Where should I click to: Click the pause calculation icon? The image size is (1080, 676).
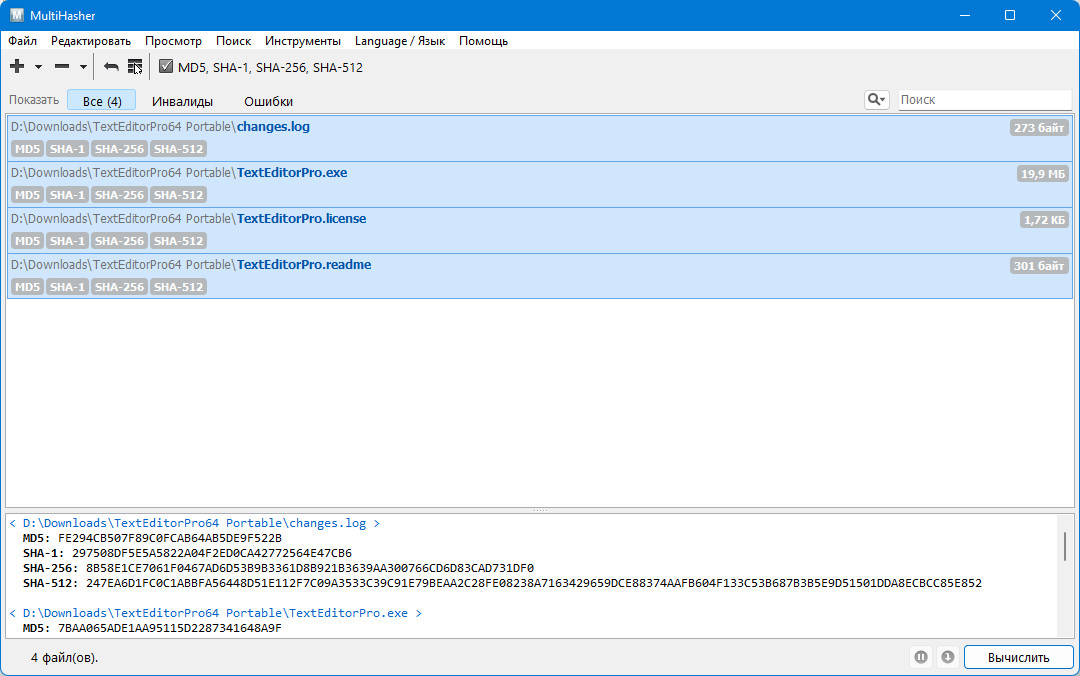921,657
